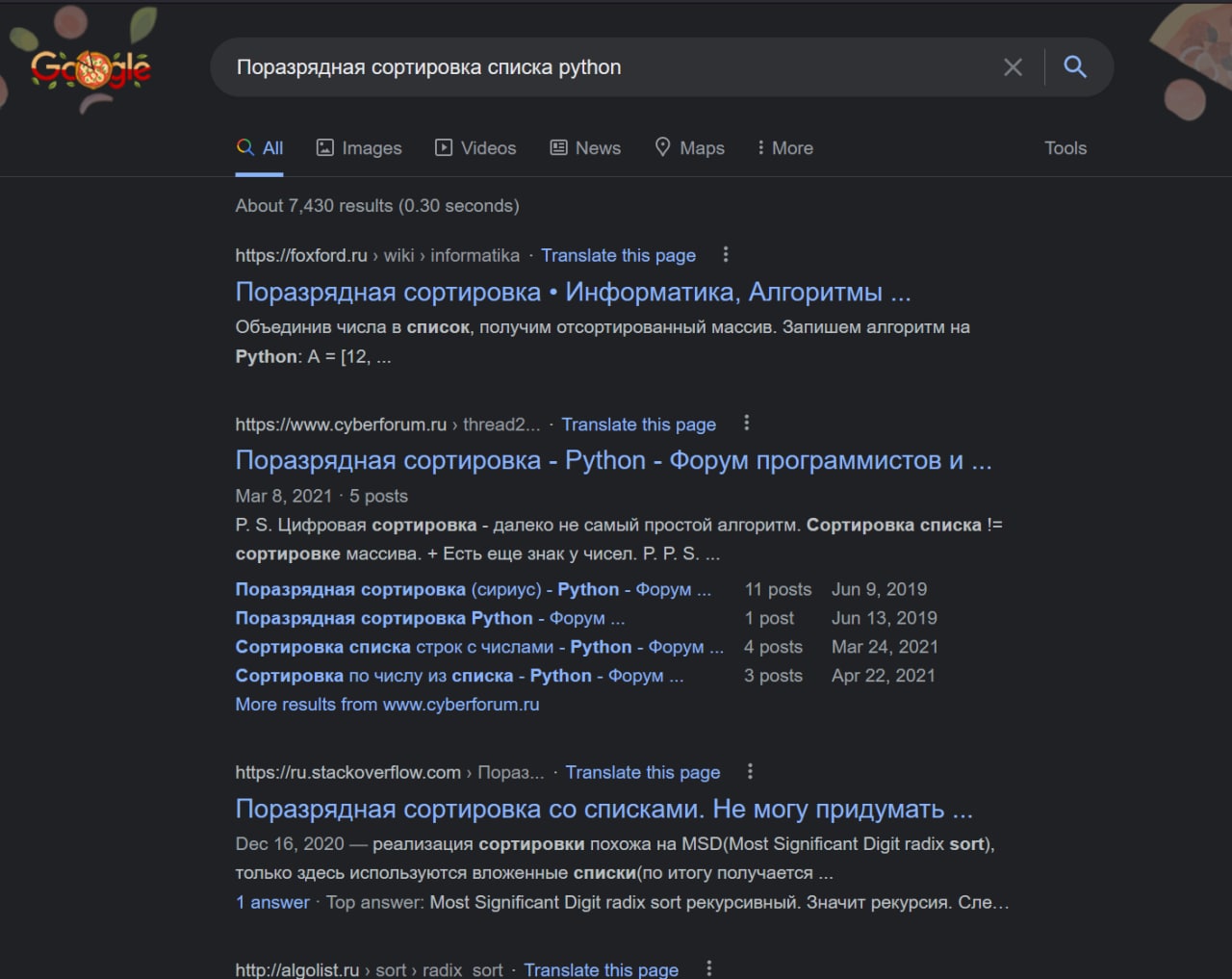Clear the search query with the X icon
The height and width of the screenshot is (979, 1232).
click(x=1013, y=67)
